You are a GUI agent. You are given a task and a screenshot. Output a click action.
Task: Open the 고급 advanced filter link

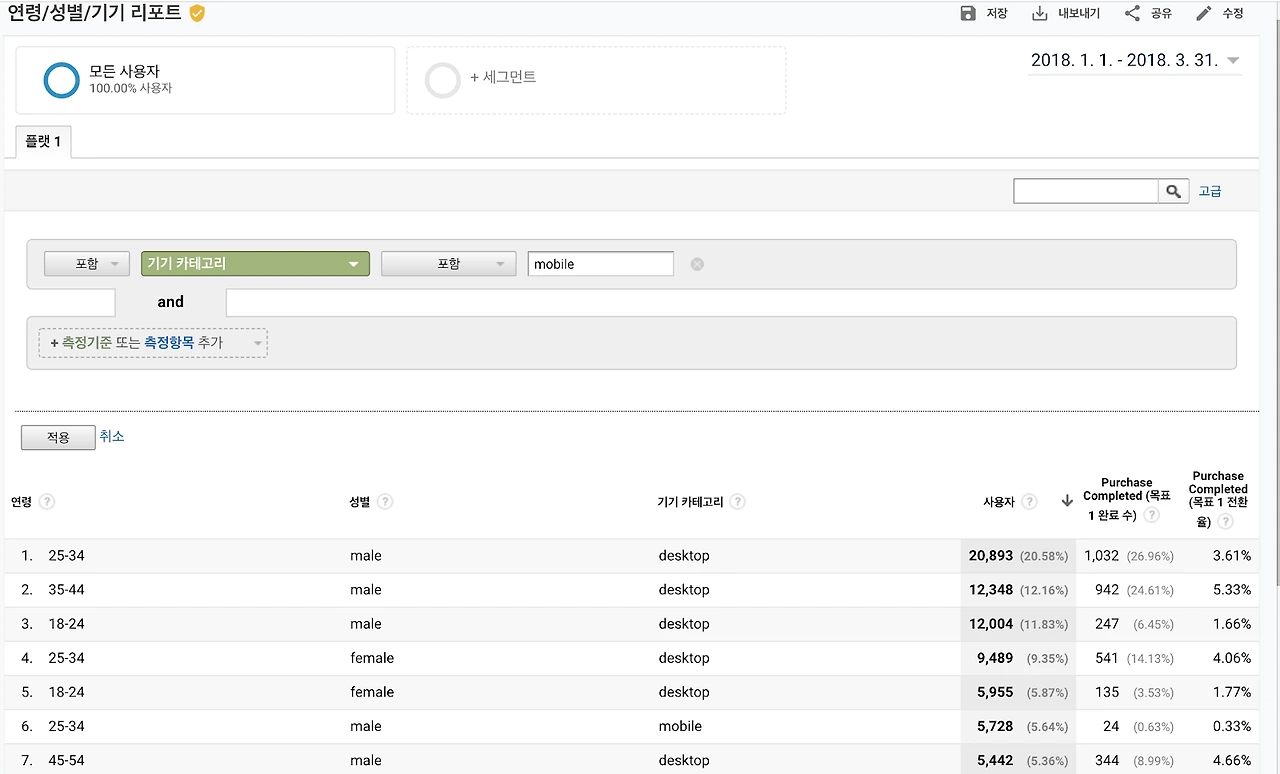point(1210,191)
